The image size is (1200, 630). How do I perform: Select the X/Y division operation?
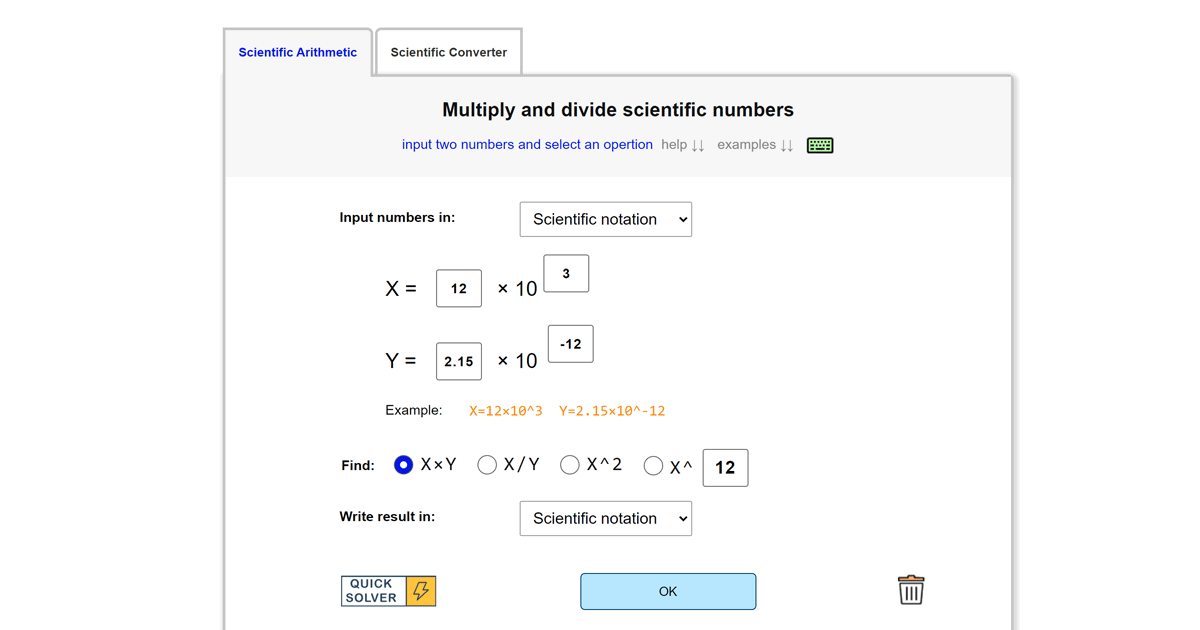tap(487, 464)
